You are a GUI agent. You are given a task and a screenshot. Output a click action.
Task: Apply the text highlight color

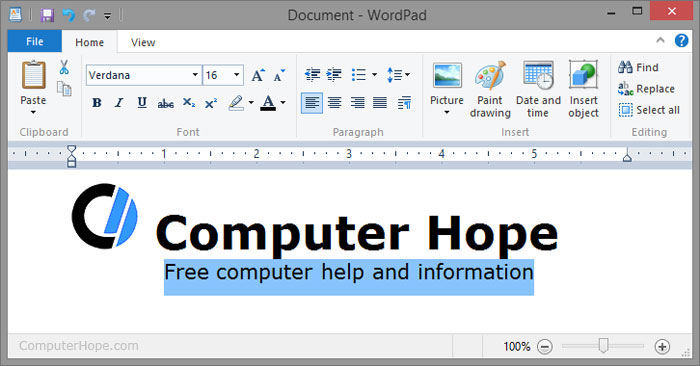pos(236,103)
